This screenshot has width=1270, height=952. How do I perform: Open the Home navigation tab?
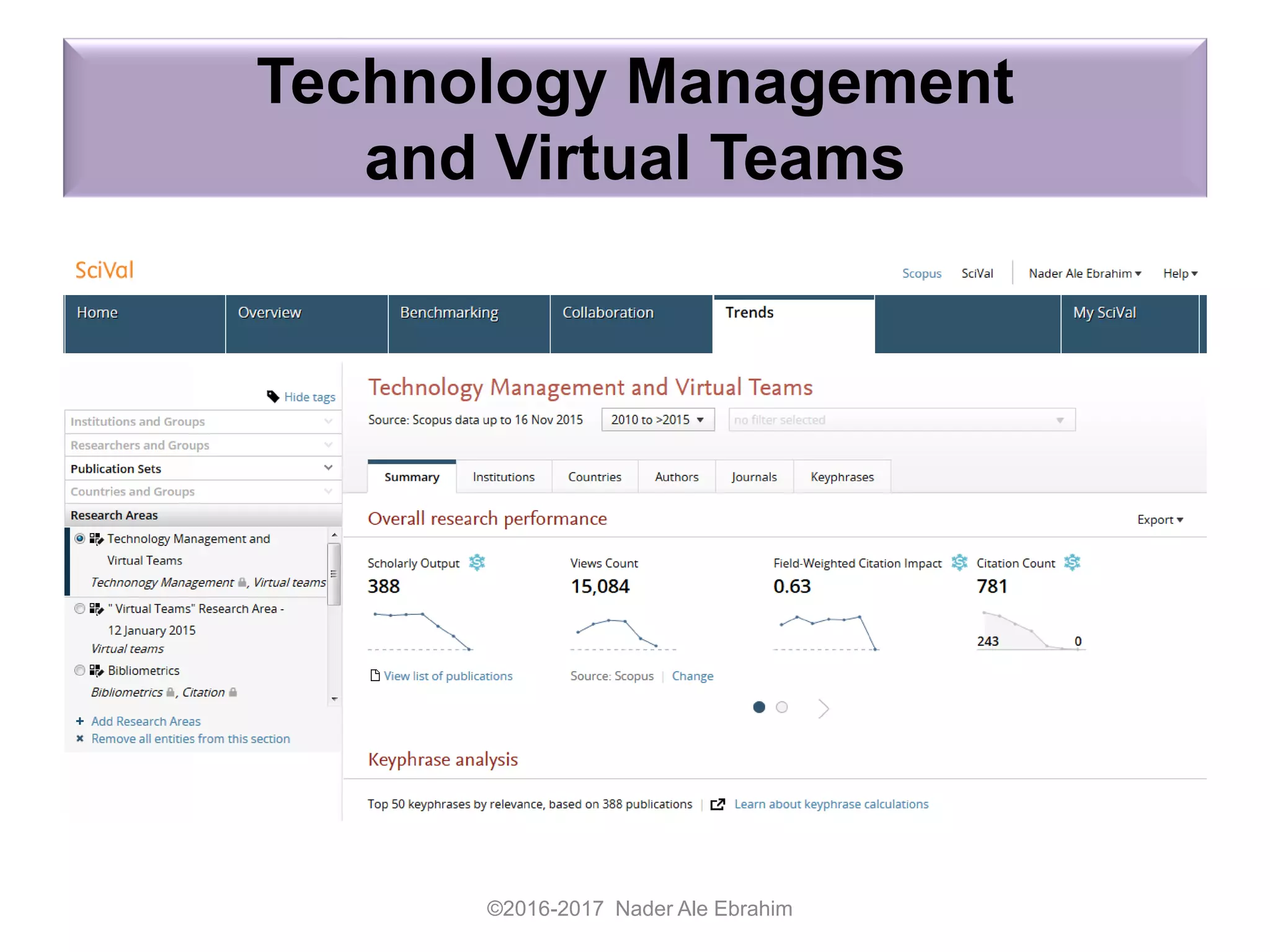pos(145,324)
